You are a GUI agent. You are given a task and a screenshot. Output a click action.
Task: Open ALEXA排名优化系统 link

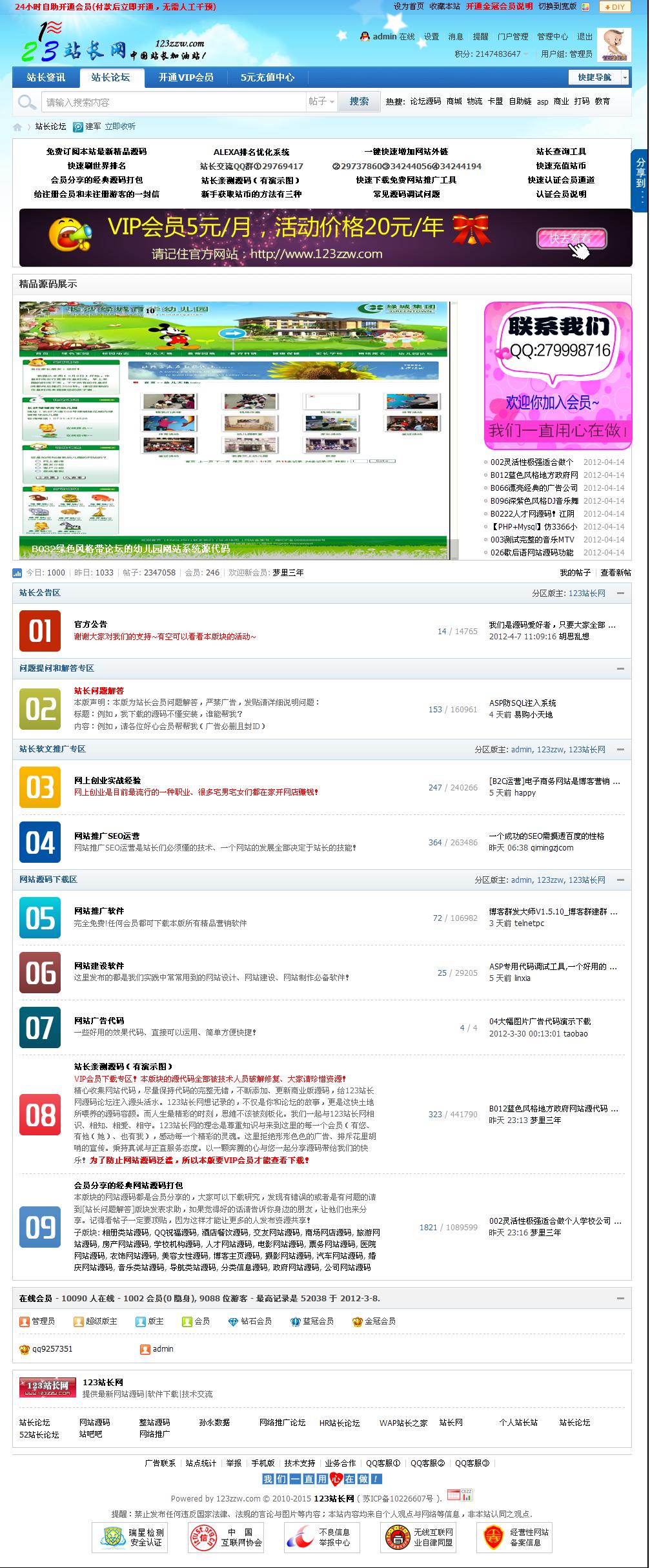(251, 152)
